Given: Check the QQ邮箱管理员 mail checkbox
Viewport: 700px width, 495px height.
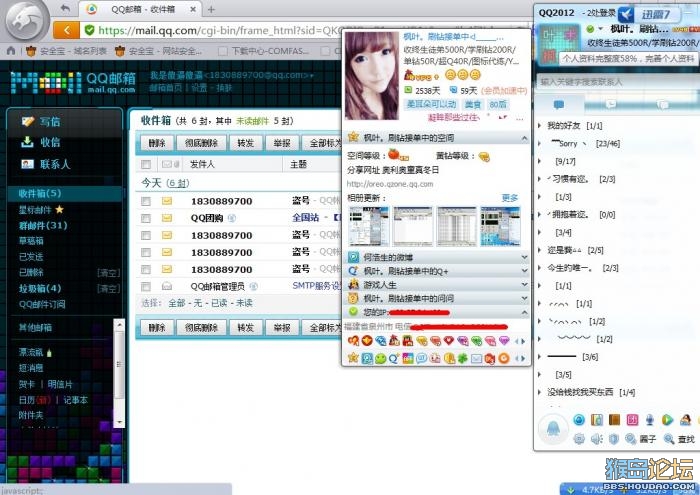Looking at the screenshot, I should (146, 286).
